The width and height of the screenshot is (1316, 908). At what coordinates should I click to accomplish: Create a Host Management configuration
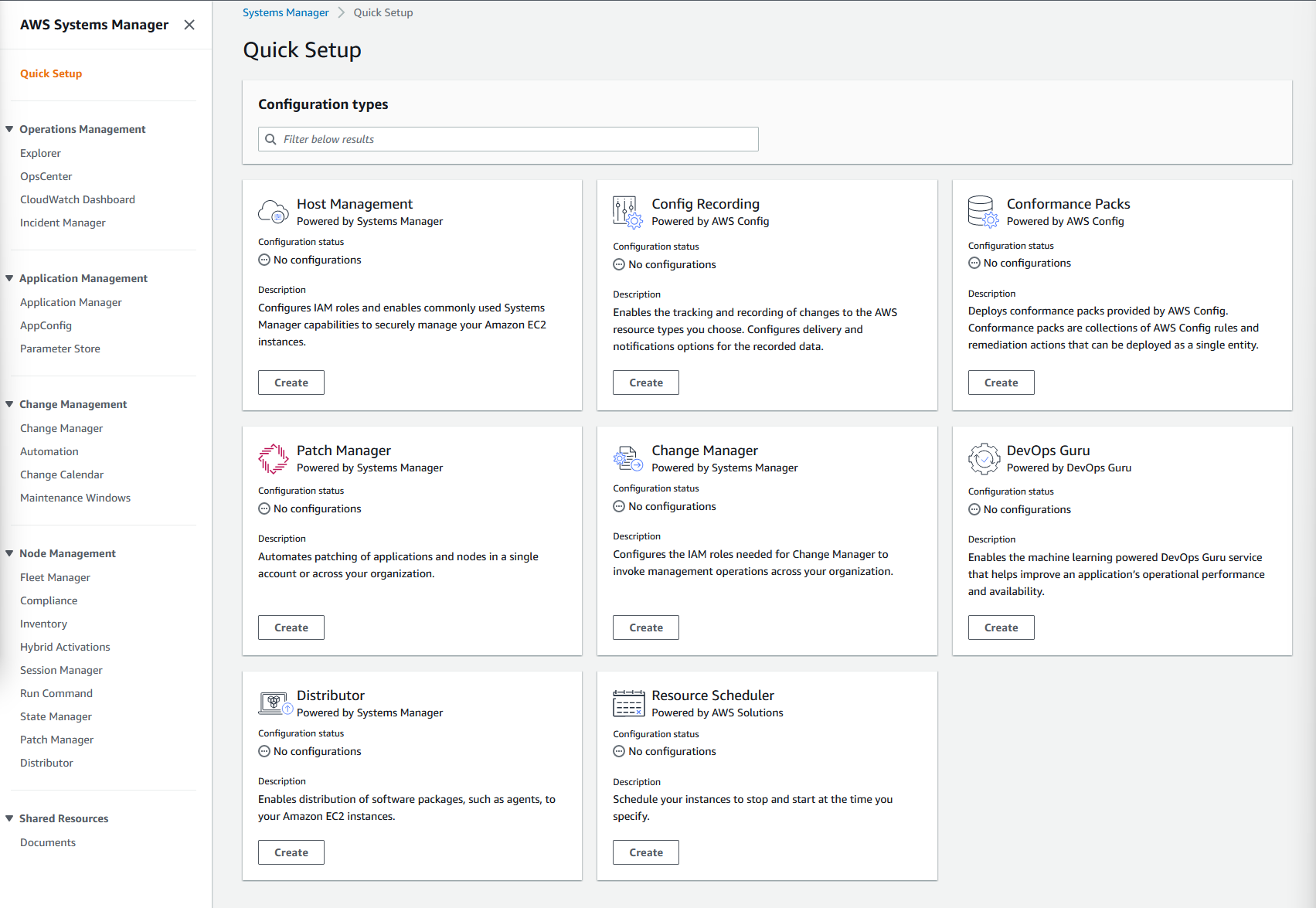[291, 383]
